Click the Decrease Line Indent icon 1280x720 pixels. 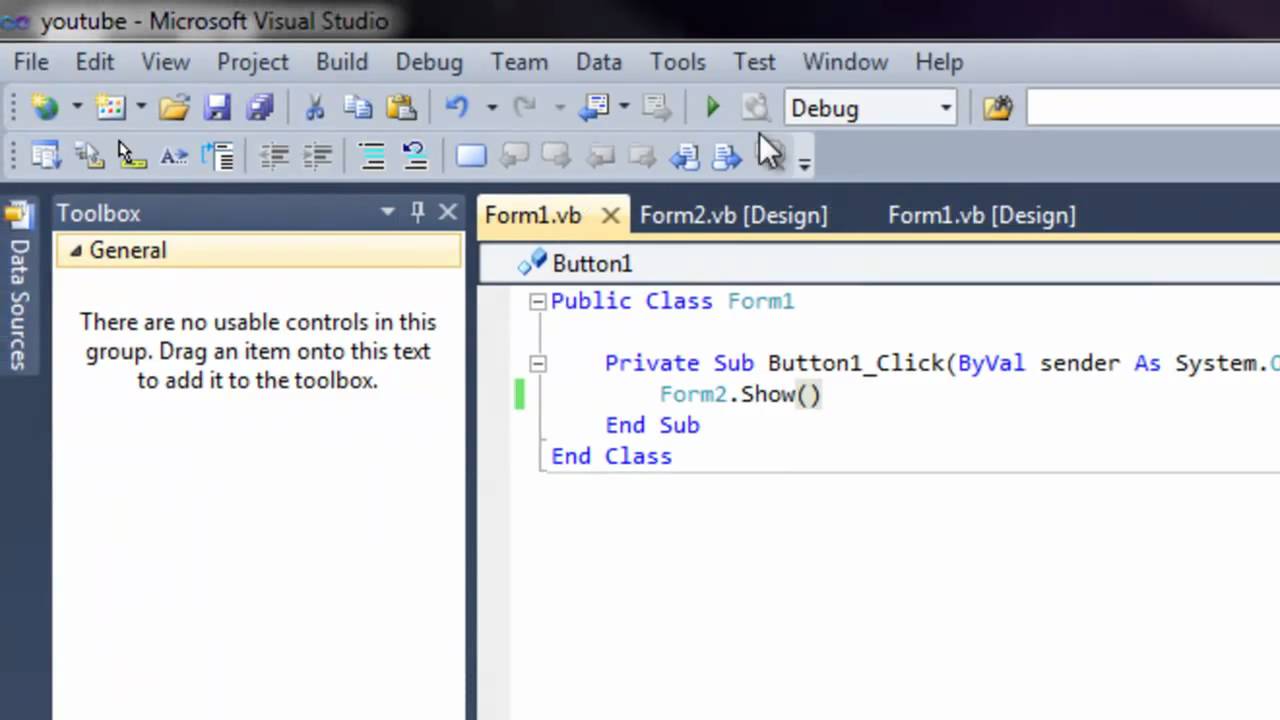[x=273, y=155]
